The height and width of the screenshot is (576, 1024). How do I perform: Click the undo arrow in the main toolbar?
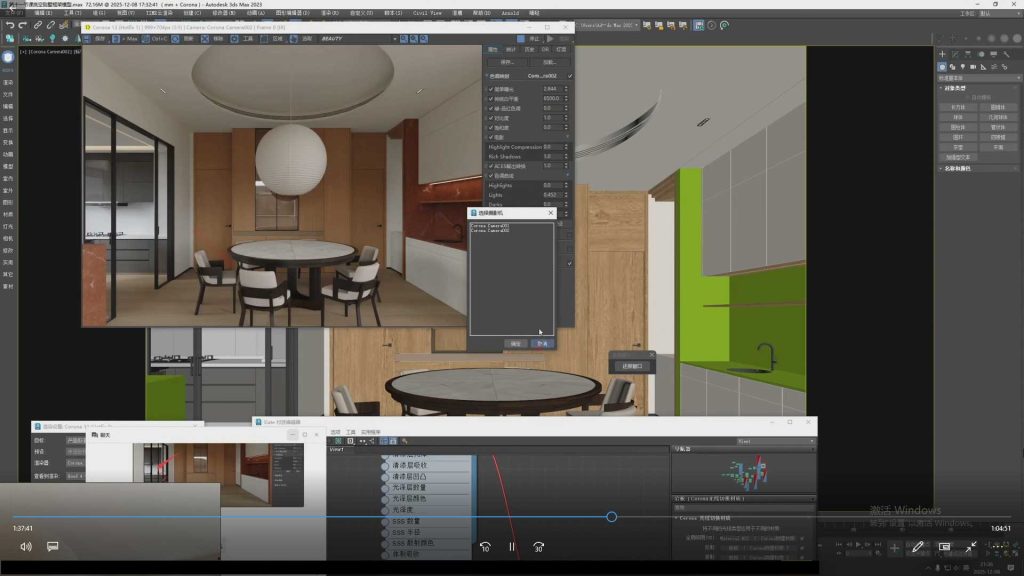pos(10,25)
